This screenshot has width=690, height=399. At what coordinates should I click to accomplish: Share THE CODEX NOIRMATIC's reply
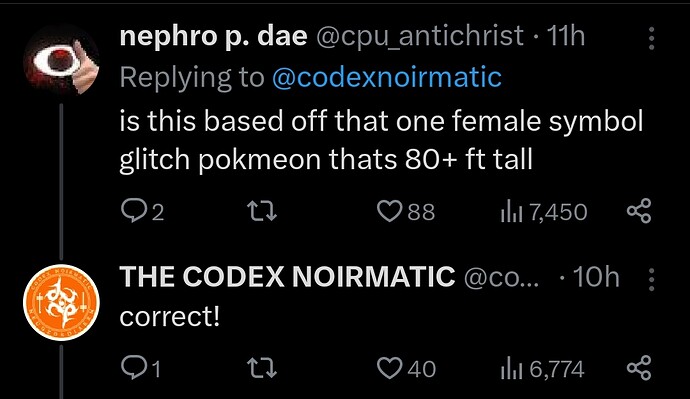tap(639, 369)
